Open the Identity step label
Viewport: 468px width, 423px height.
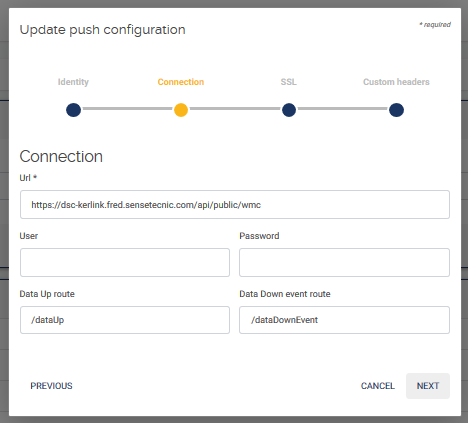(73, 82)
